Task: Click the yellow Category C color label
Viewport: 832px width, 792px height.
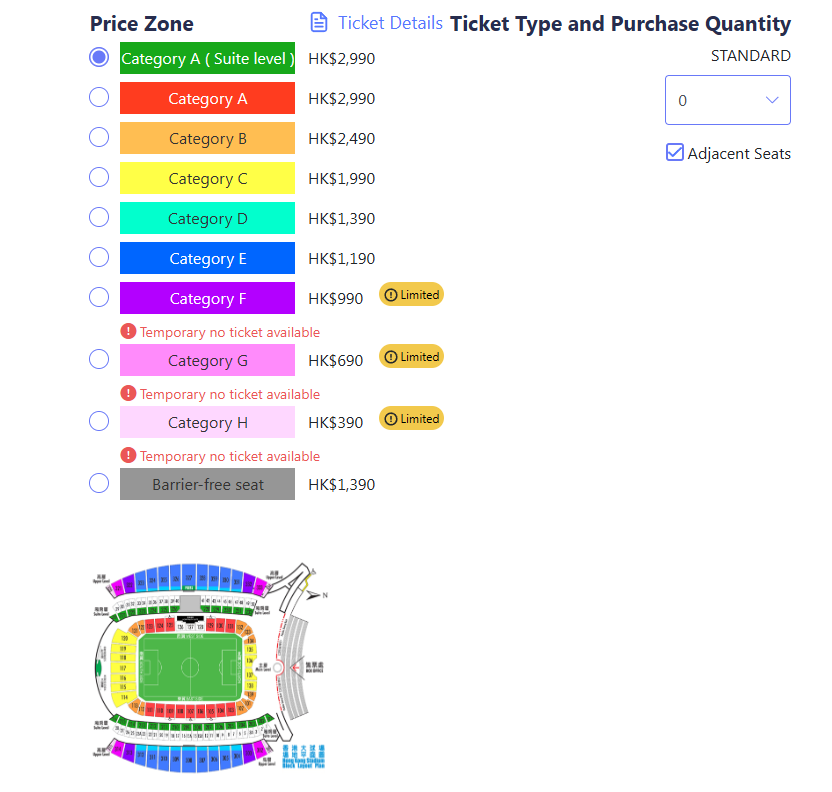Action: pyautogui.click(x=207, y=178)
